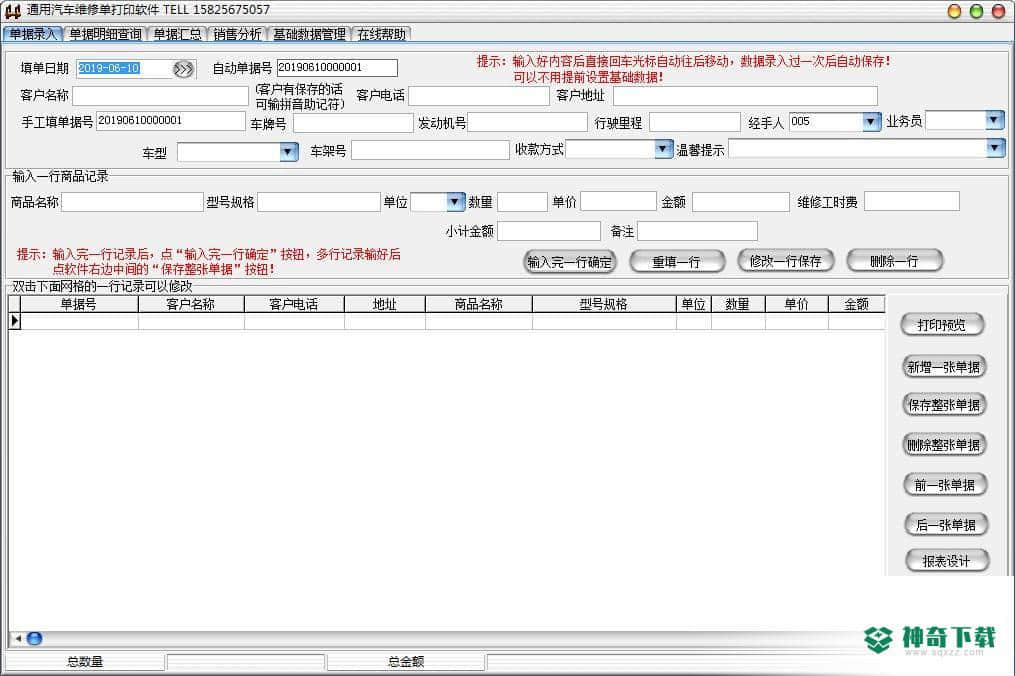The height and width of the screenshot is (676, 1015).
Task: Minimize the window with the orange button
Action: 954,11
